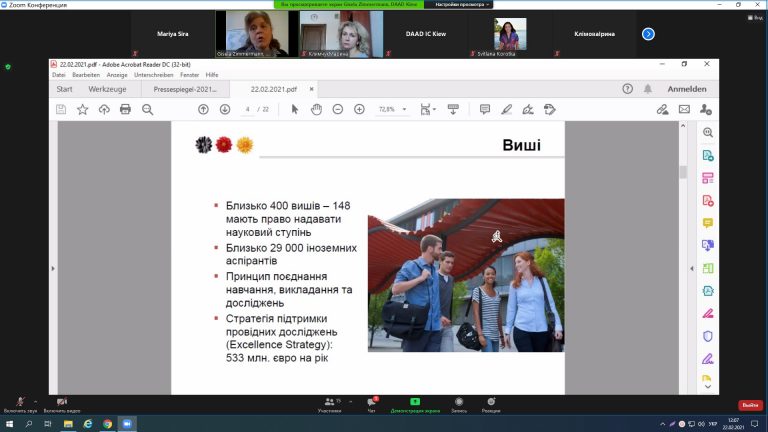The height and width of the screenshot is (432, 768).
Task: Click the page number input field
Action: (x=249, y=109)
